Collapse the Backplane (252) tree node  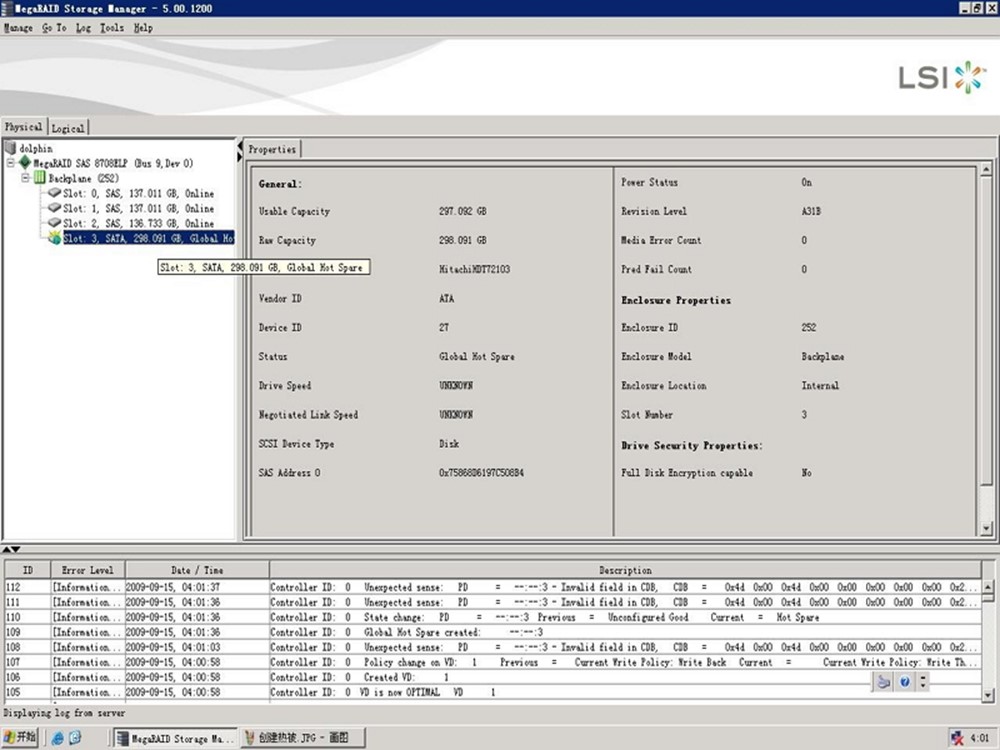[26, 177]
